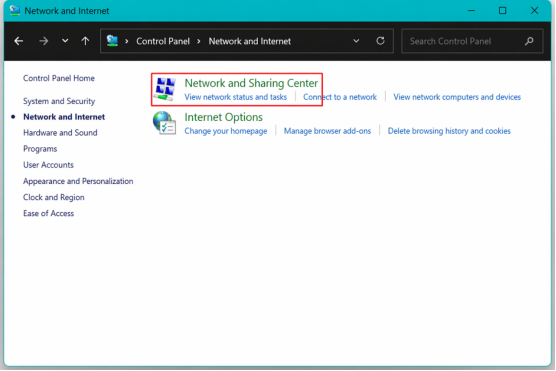This screenshot has height=371, width=556.
Task: Expand chevron after Control Panel breadcrumb
Action: 199,41
